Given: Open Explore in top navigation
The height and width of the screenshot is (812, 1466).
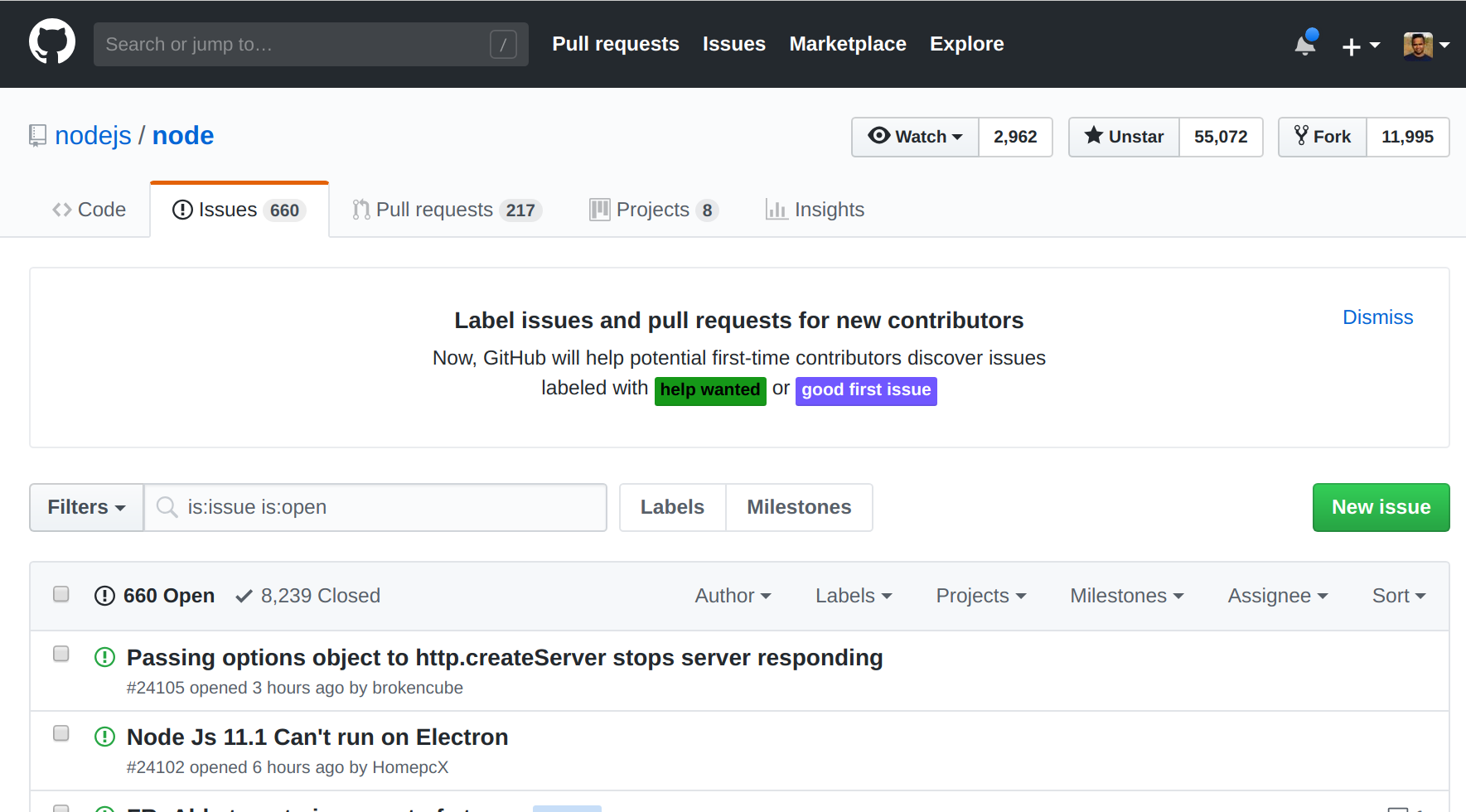Looking at the screenshot, I should [x=967, y=44].
